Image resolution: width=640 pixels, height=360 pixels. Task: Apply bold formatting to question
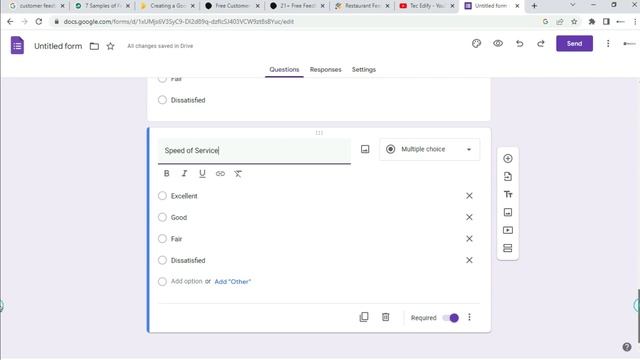[x=167, y=173]
